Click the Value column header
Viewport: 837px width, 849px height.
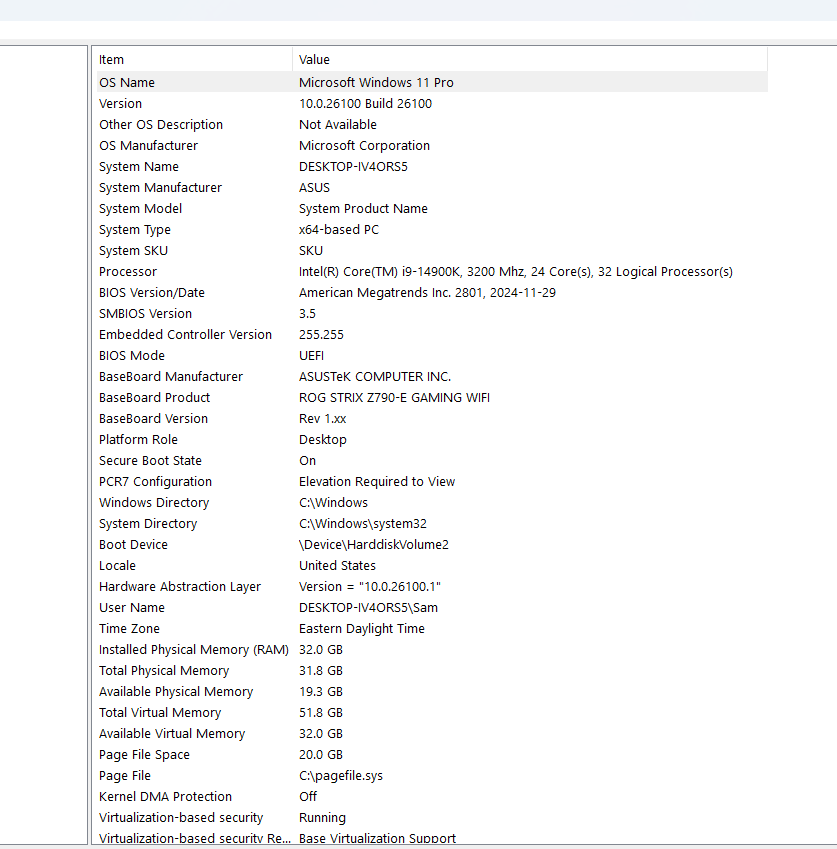[530, 60]
